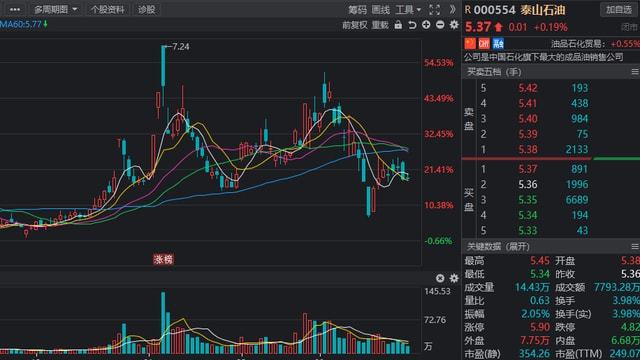Select buy level 3 price 5.35
This screenshot has width=640, height=360.
(x=528, y=200)
